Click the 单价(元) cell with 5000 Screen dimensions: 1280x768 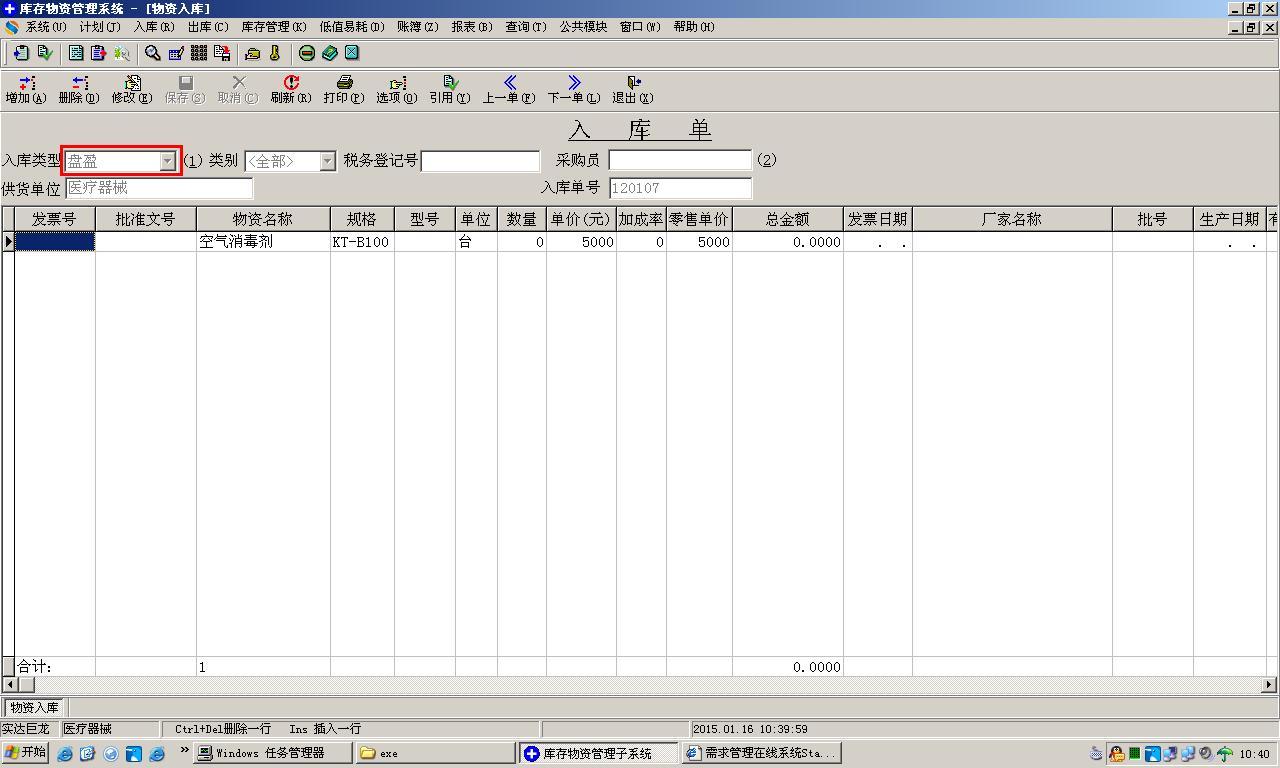[x=581, y=242]
